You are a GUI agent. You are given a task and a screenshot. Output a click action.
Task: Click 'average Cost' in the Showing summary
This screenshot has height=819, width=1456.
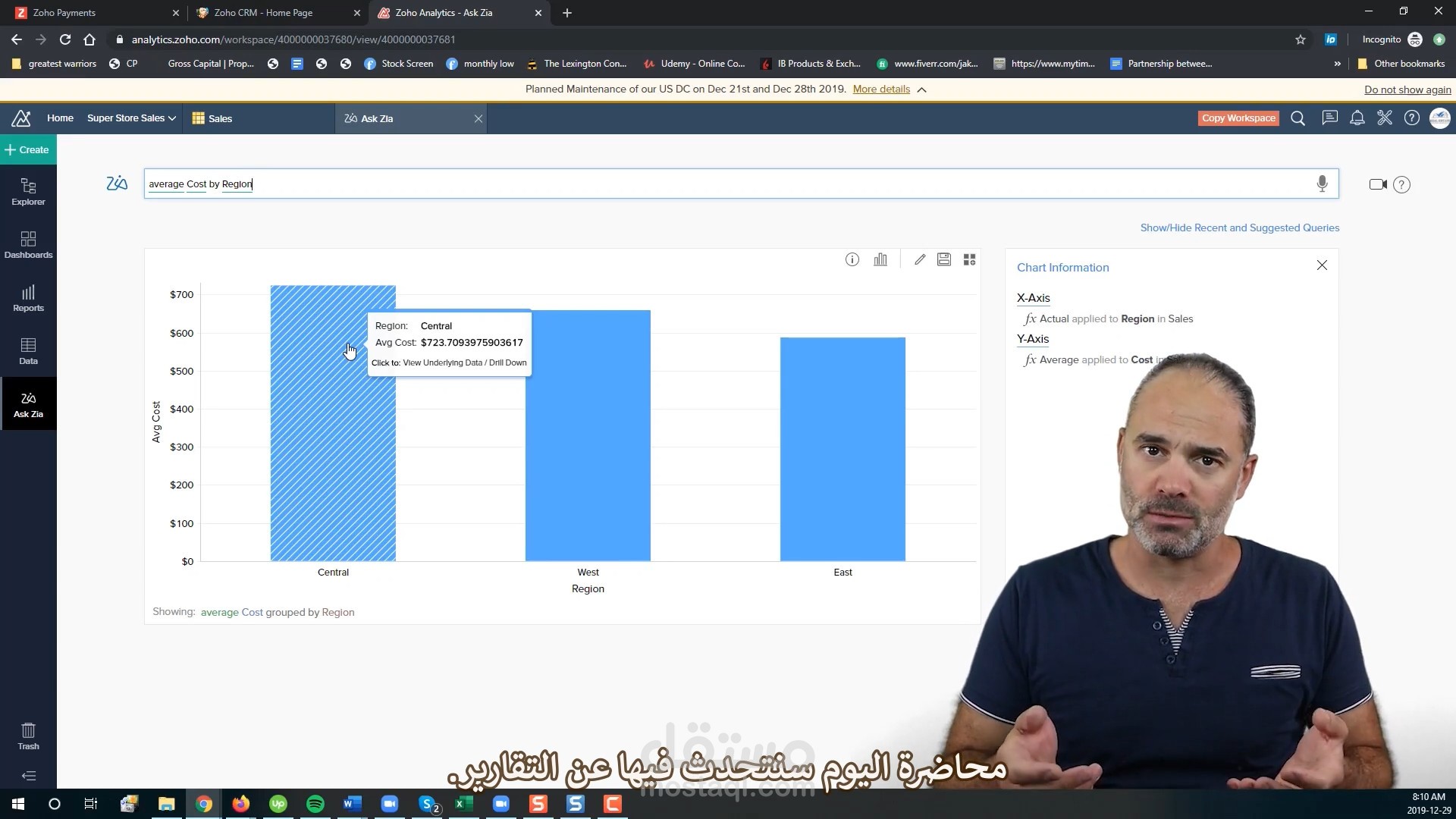(x=231, y=612)
